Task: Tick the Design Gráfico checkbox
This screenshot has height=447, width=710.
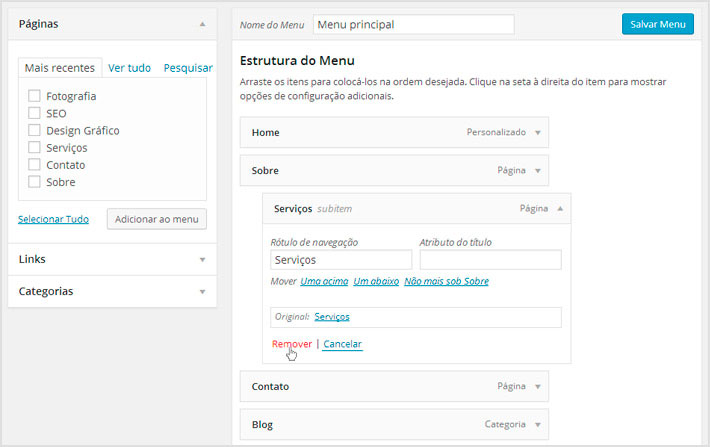Action: (34, 130)
